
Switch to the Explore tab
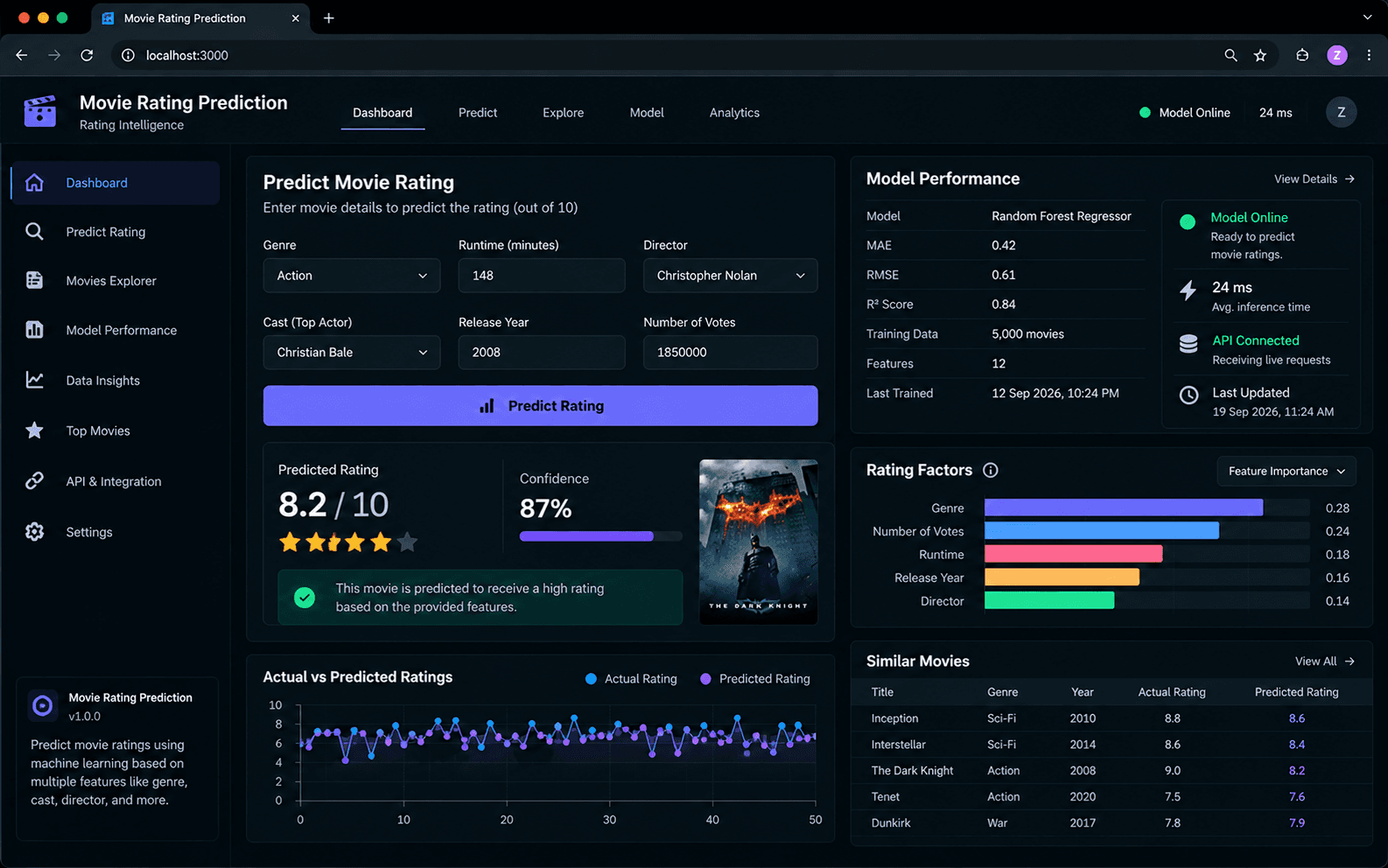(563, 113)
